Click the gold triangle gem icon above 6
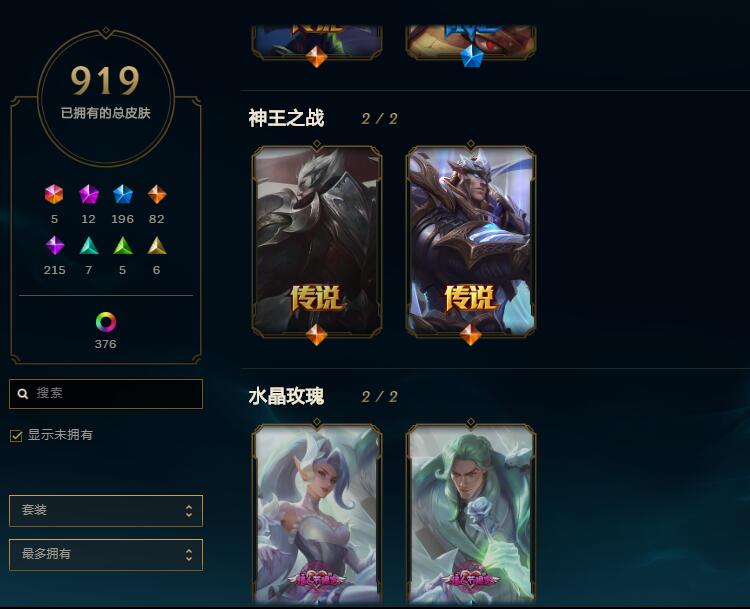This screenshot has height=609, width=750. pyautogui.click(x=157, y=245)
